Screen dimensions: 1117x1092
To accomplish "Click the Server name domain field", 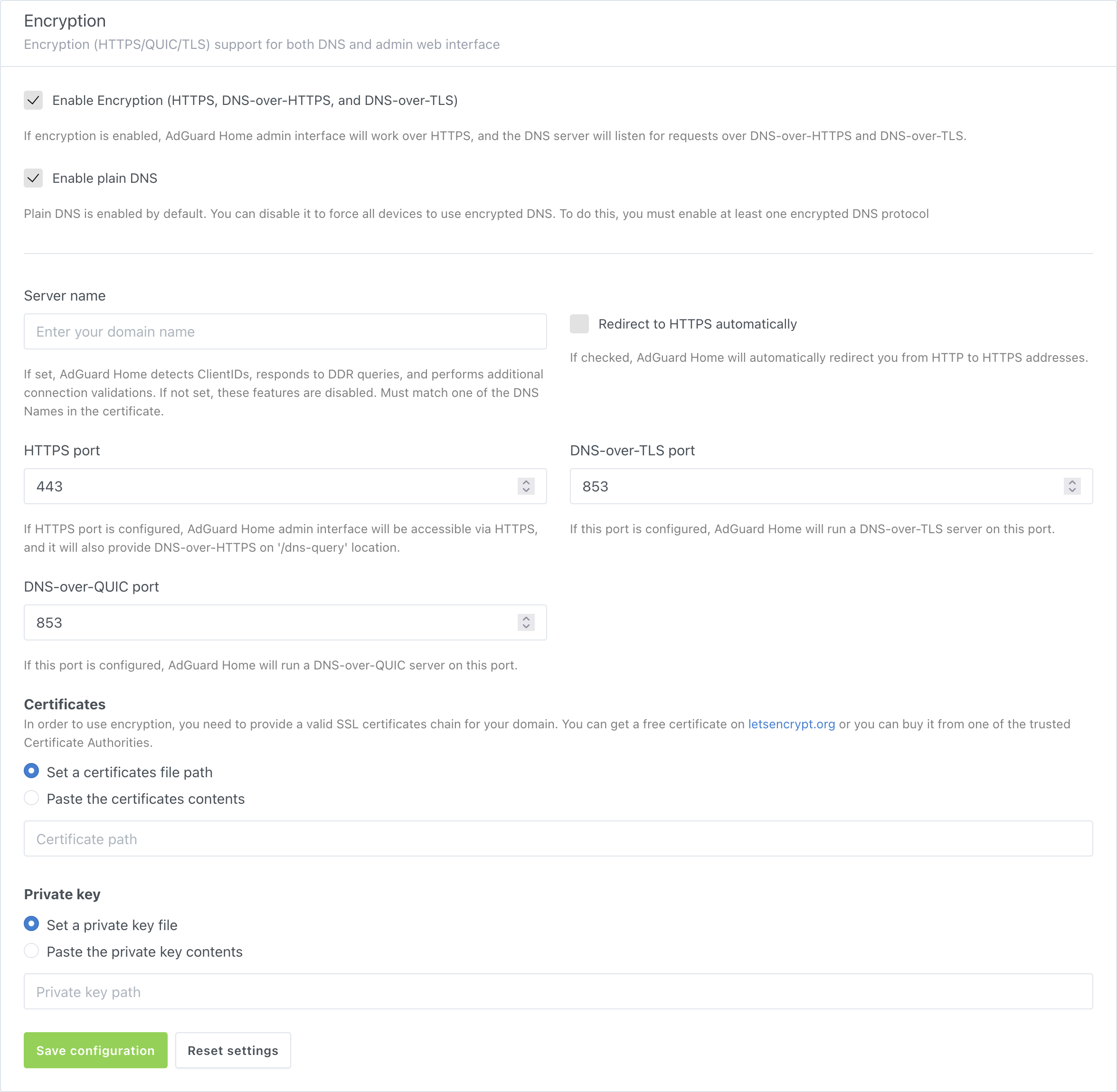I will [285, 331].
